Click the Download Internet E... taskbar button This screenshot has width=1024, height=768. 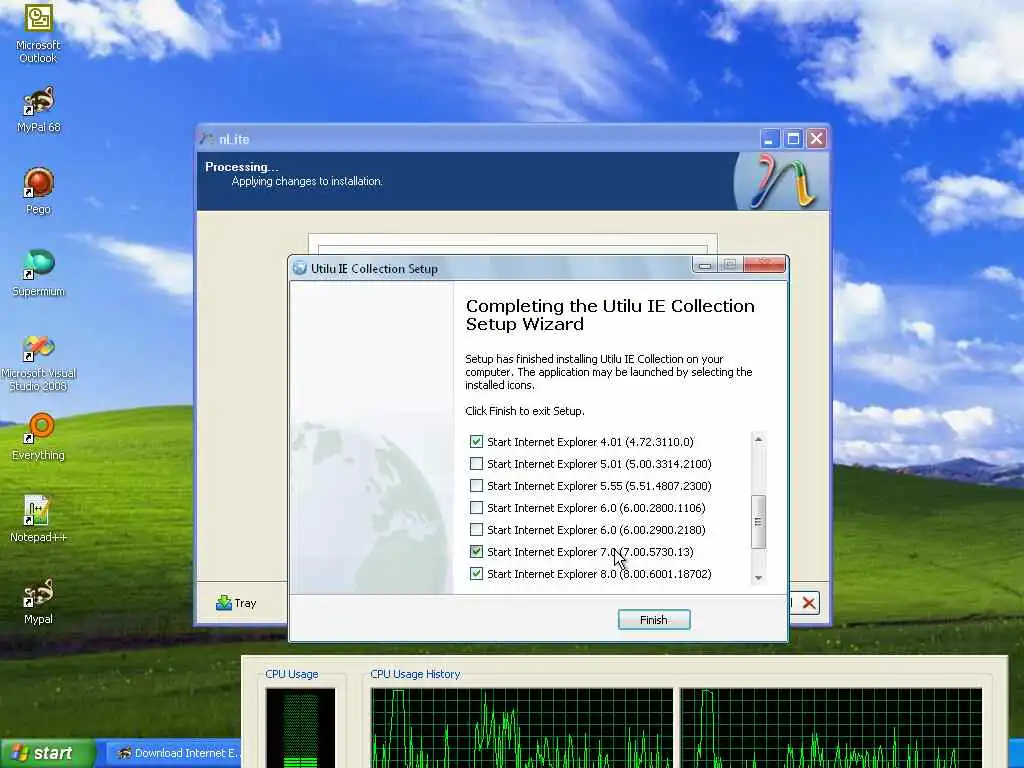pyautogui.click(x=174, y=753)
